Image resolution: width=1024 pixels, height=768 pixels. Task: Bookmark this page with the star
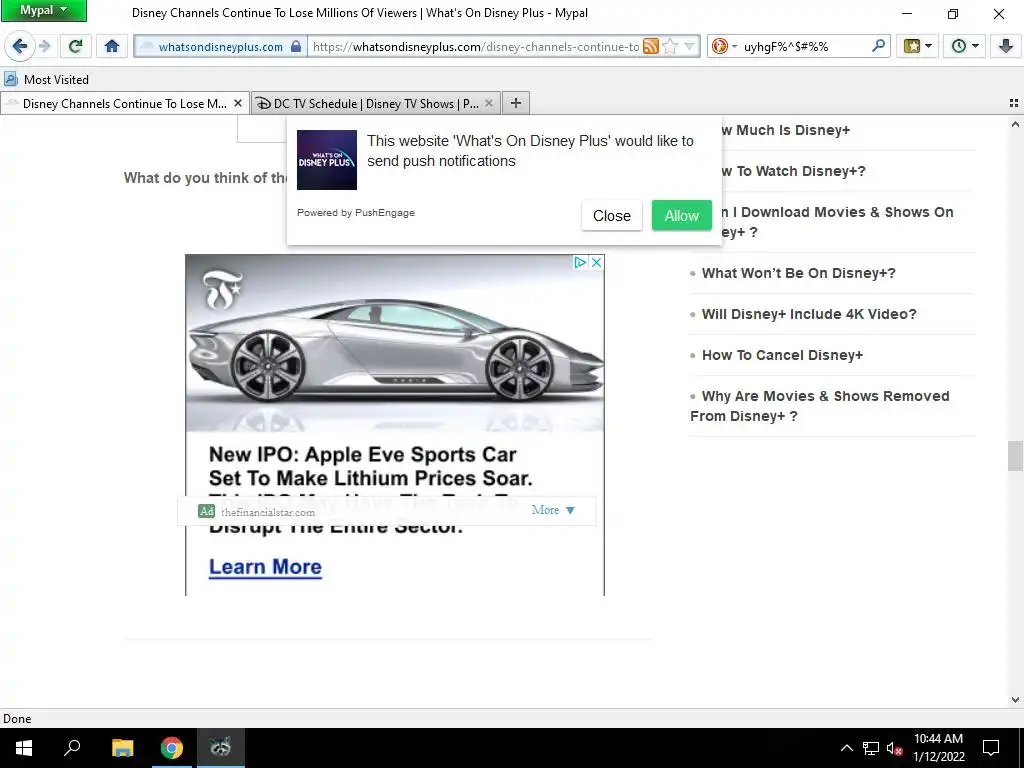pos(670,46)
